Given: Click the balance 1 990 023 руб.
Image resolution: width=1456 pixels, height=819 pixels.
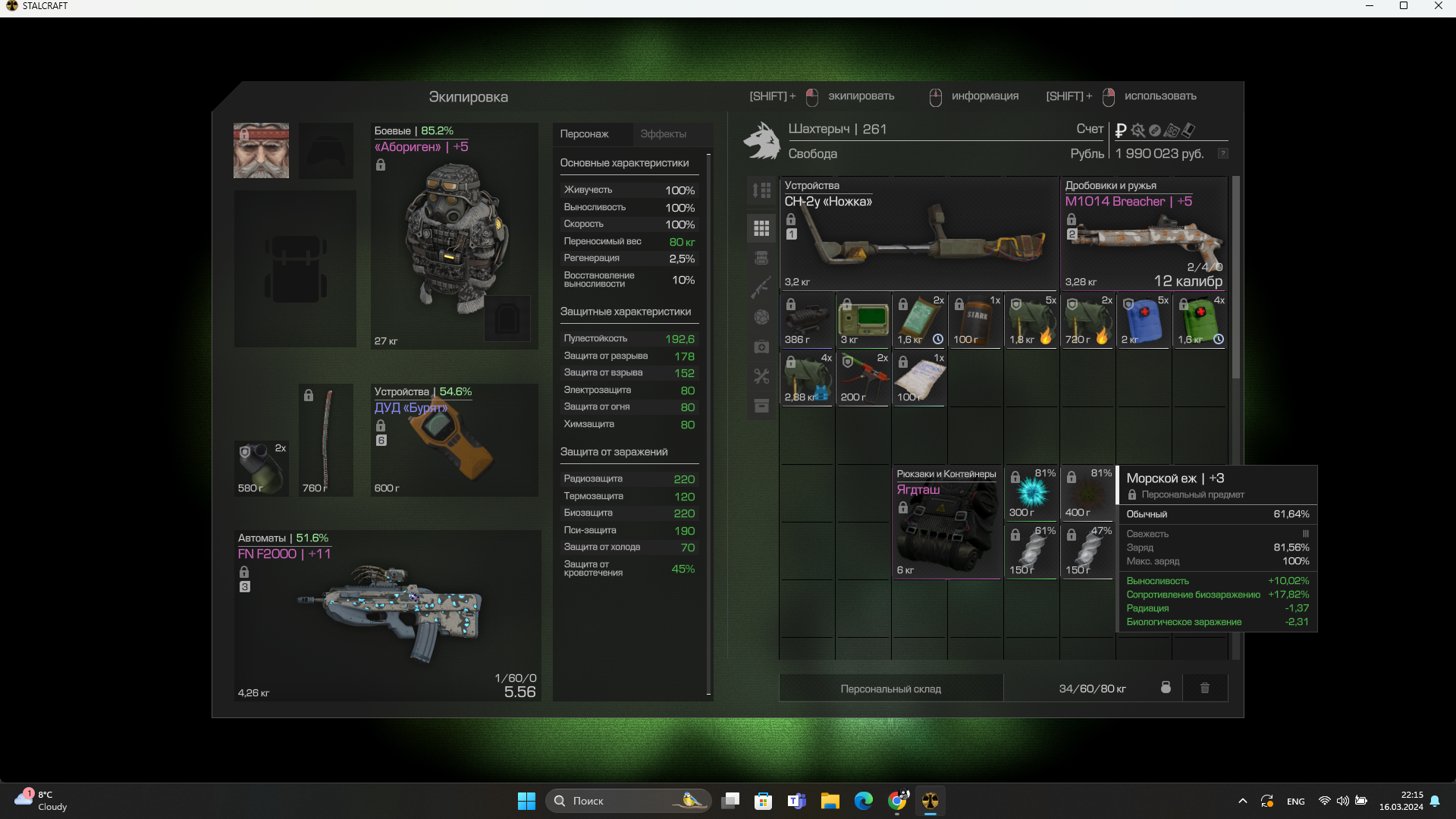Looking at the screenshot, I should point(1159,153).
